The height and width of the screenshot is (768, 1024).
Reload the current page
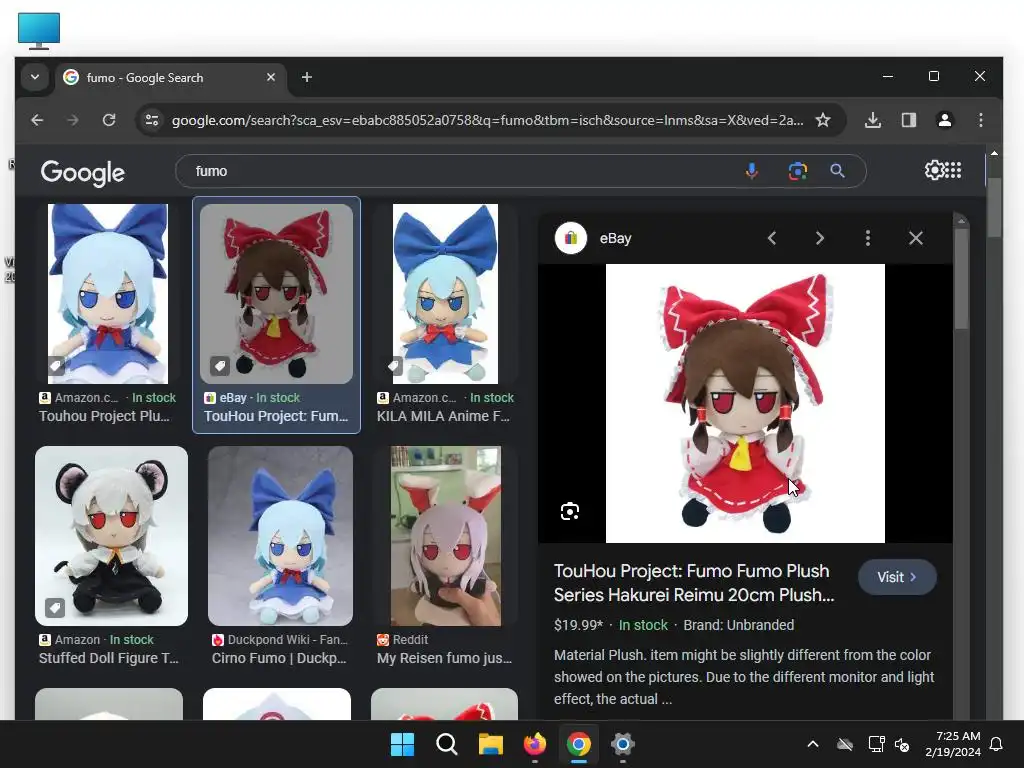pyautogui.click(x=109, y=120)
